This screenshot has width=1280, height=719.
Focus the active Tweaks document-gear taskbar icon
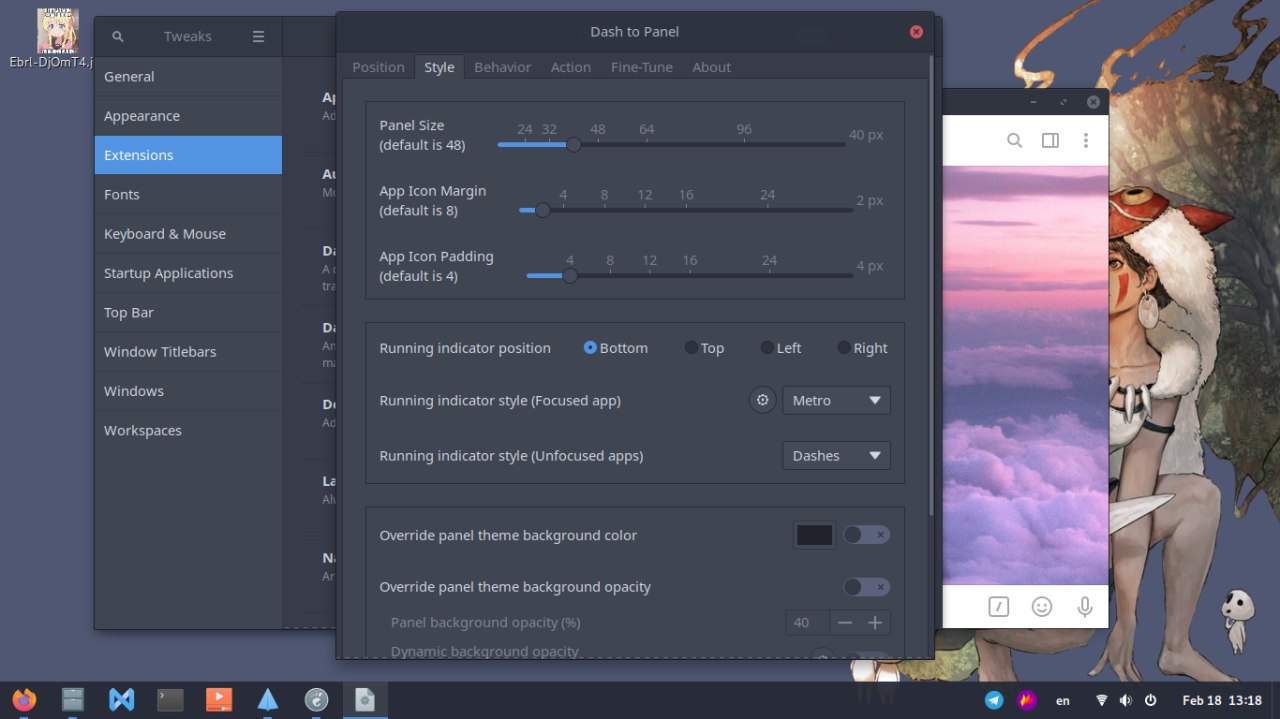pos(365,700)
